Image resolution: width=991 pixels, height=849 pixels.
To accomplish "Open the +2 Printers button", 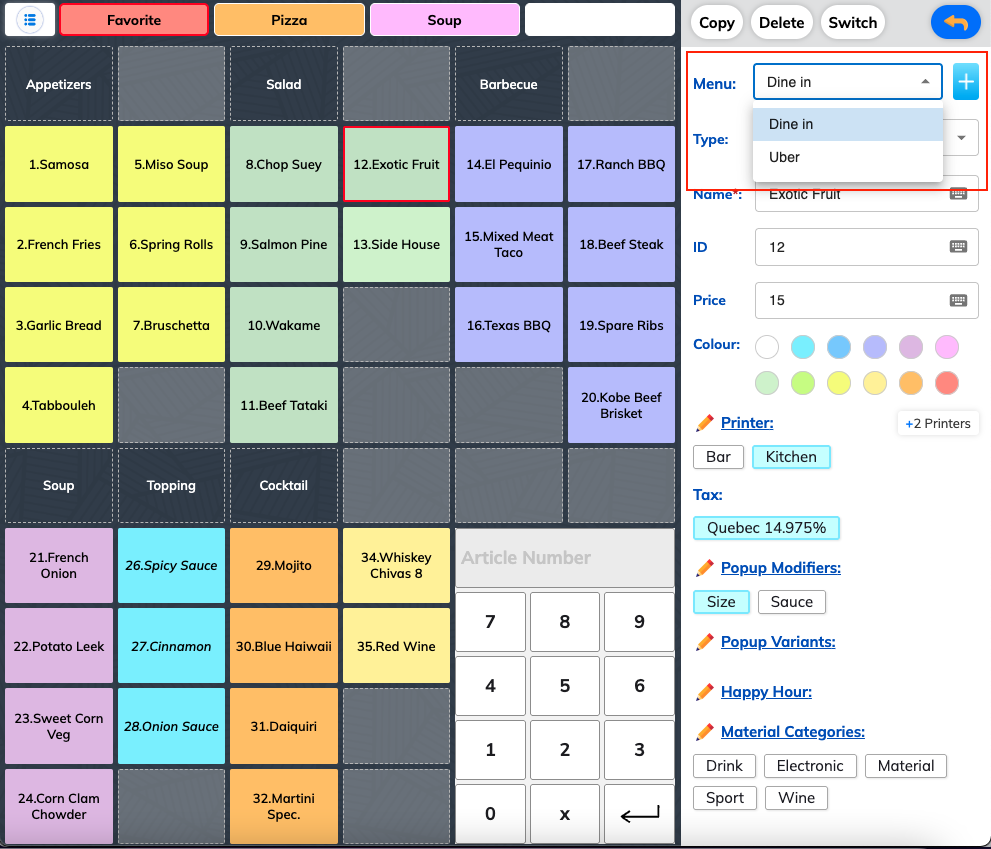I will [x=938, y=424].
